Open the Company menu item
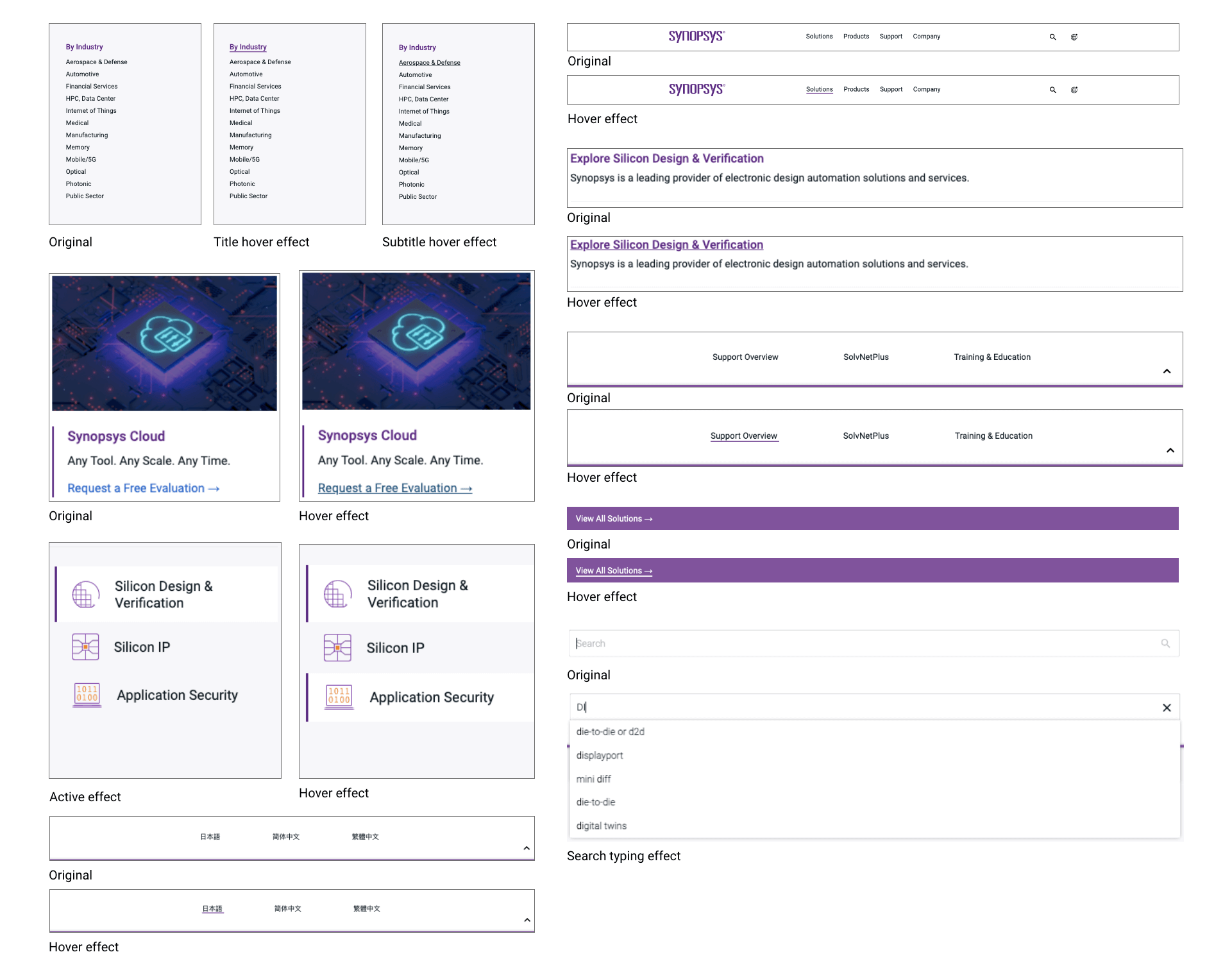The height and width of the screenshot is (977, 1232). [x=926, y=37]
